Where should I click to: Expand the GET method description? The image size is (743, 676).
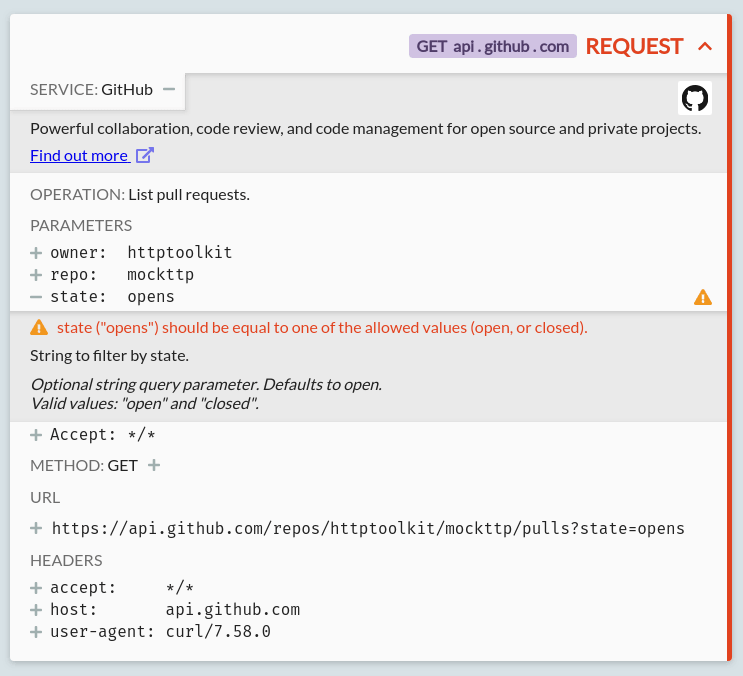tap(154, 465)
